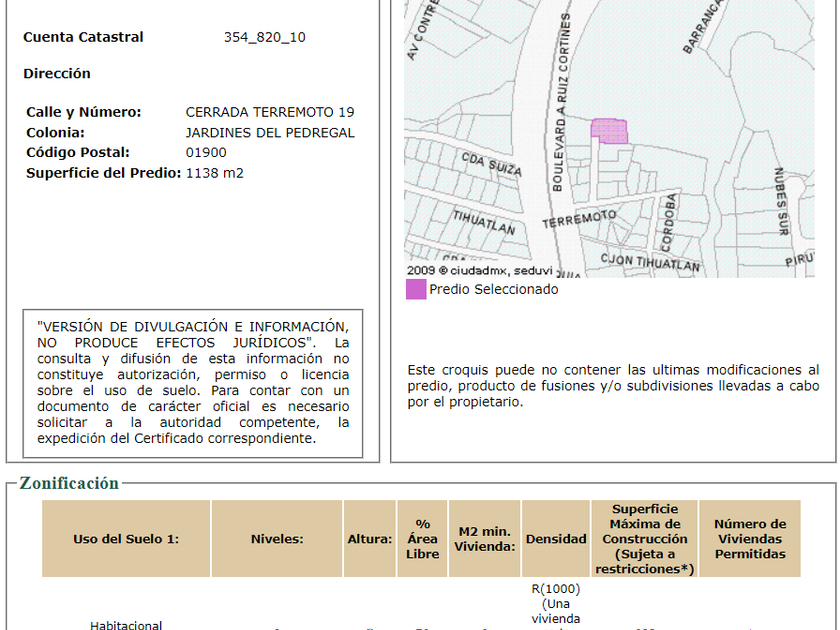Screen dimensions: 840x630
Task: Click the M2 min. Vivienda header
Action: click(484, 539)
